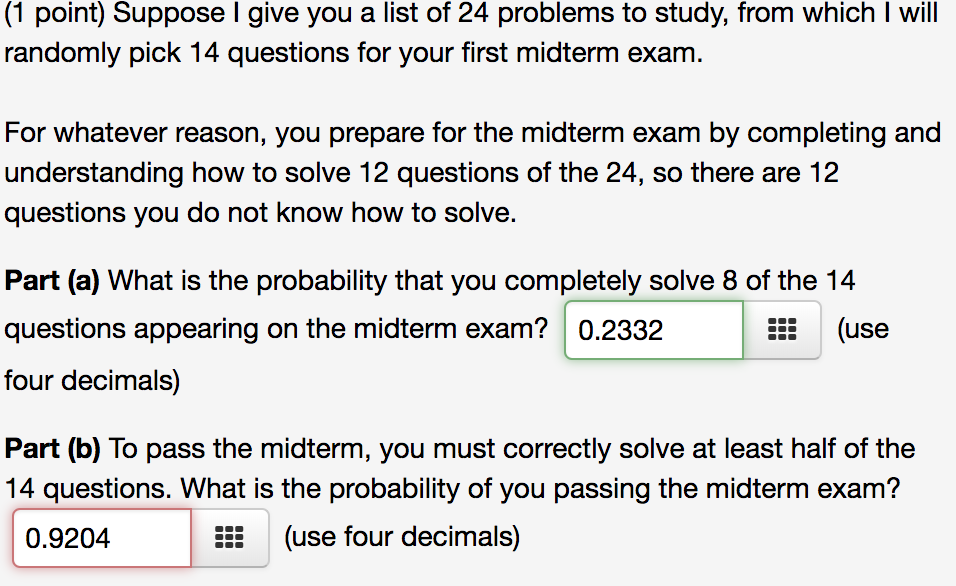Click the phrase 'For whatever reason'
The height and width of the screenshot is (586, 956).
(135, 133)
